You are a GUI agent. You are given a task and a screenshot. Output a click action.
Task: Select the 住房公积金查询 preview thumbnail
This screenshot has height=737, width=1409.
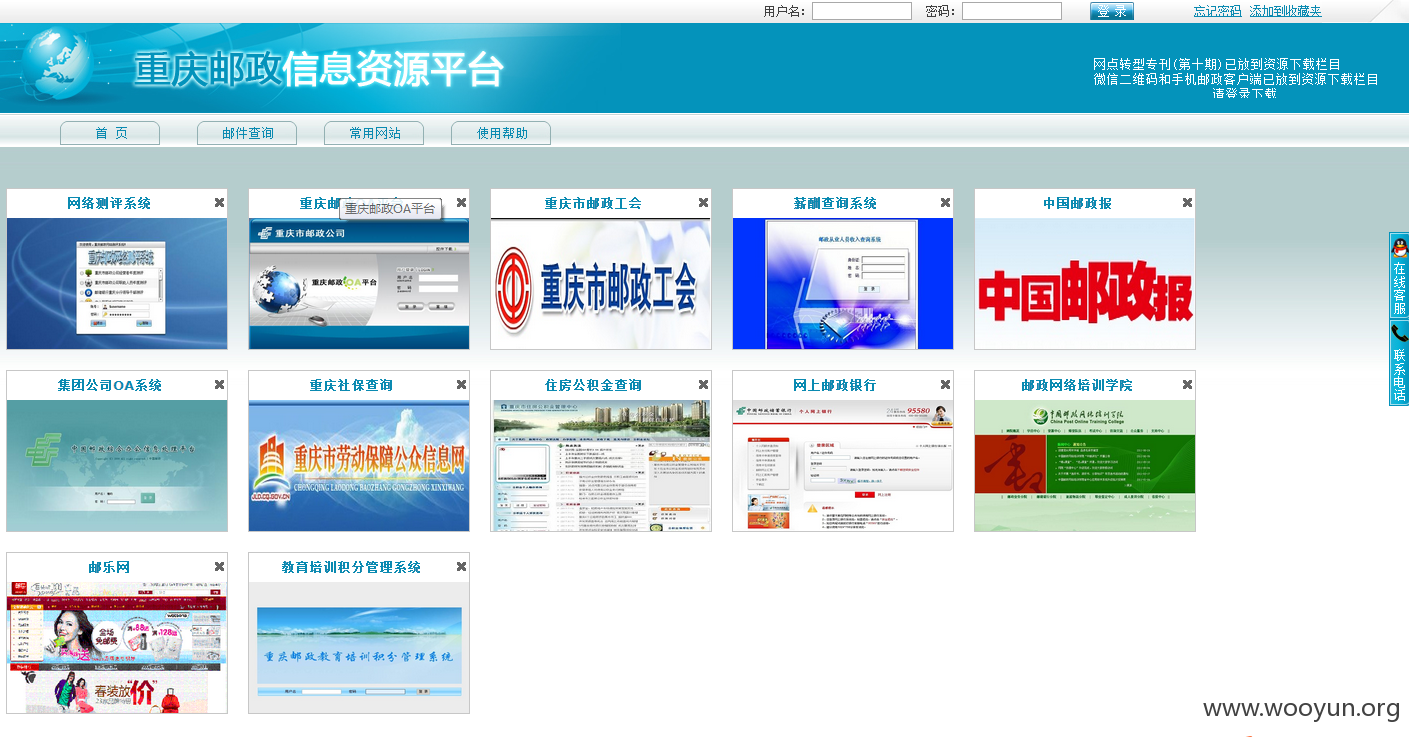pos(601,466)
